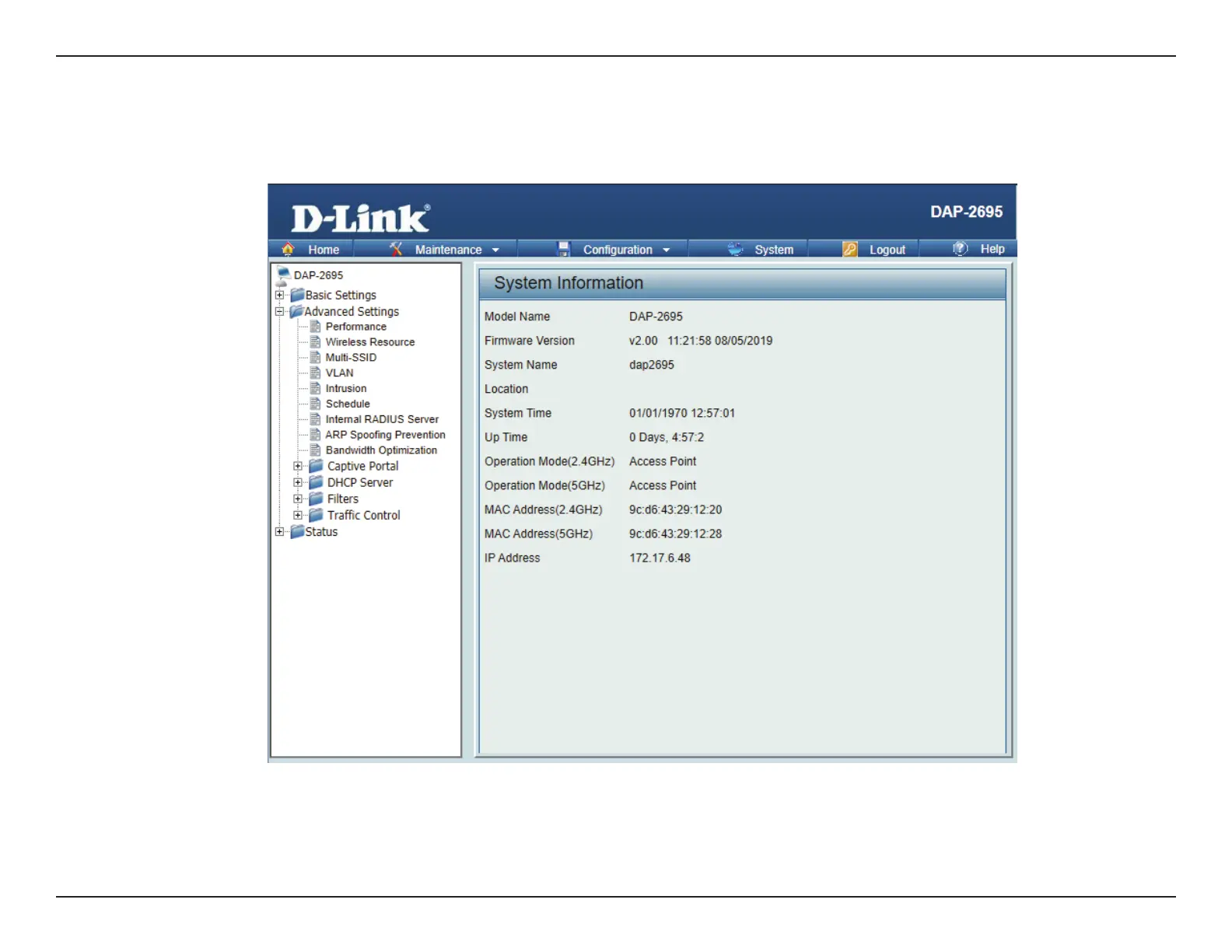
Task: Expand the DHCP Server node
Action: click(297, 482)
